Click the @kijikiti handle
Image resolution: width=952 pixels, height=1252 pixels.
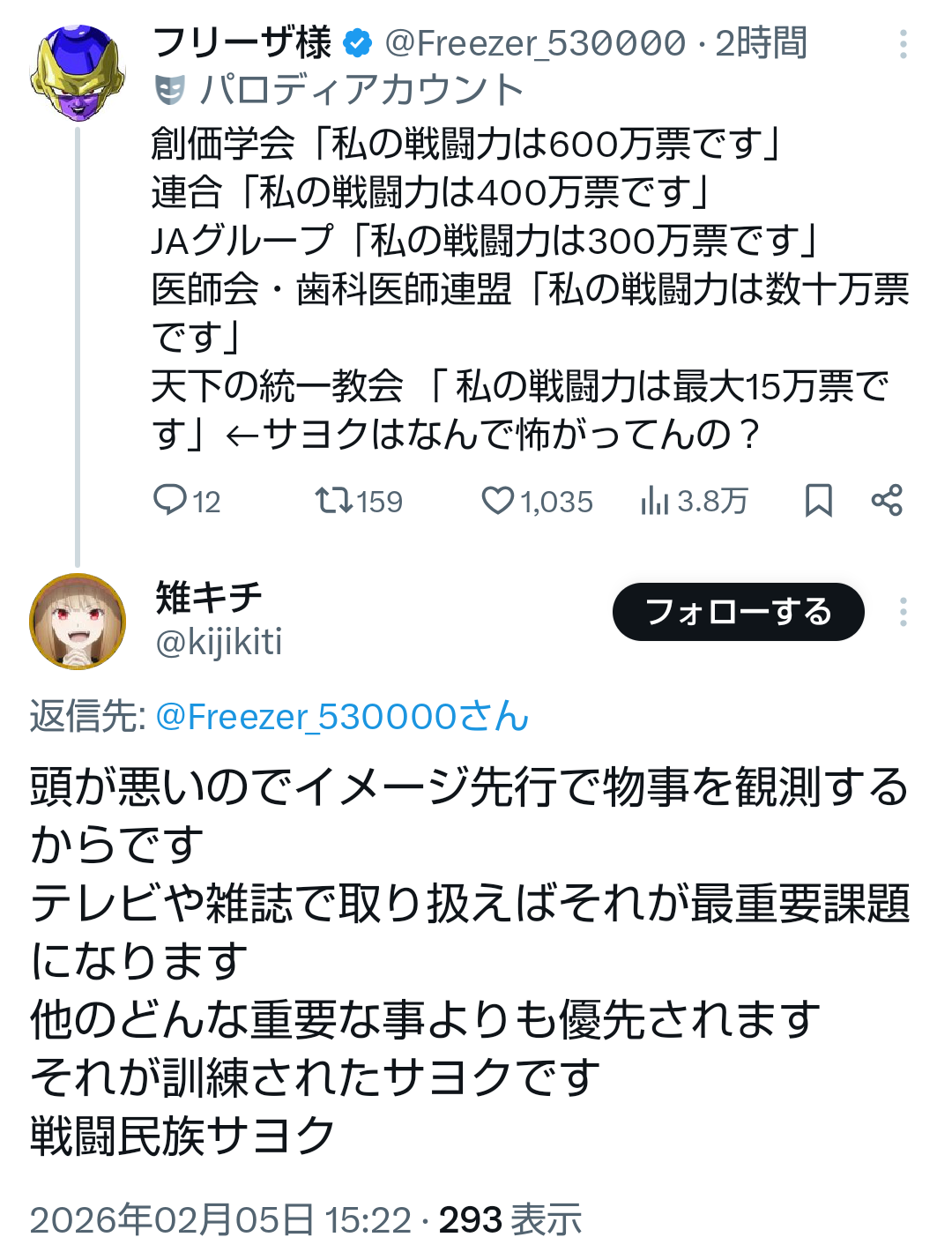pyautogui.click(x=219, y=642)
